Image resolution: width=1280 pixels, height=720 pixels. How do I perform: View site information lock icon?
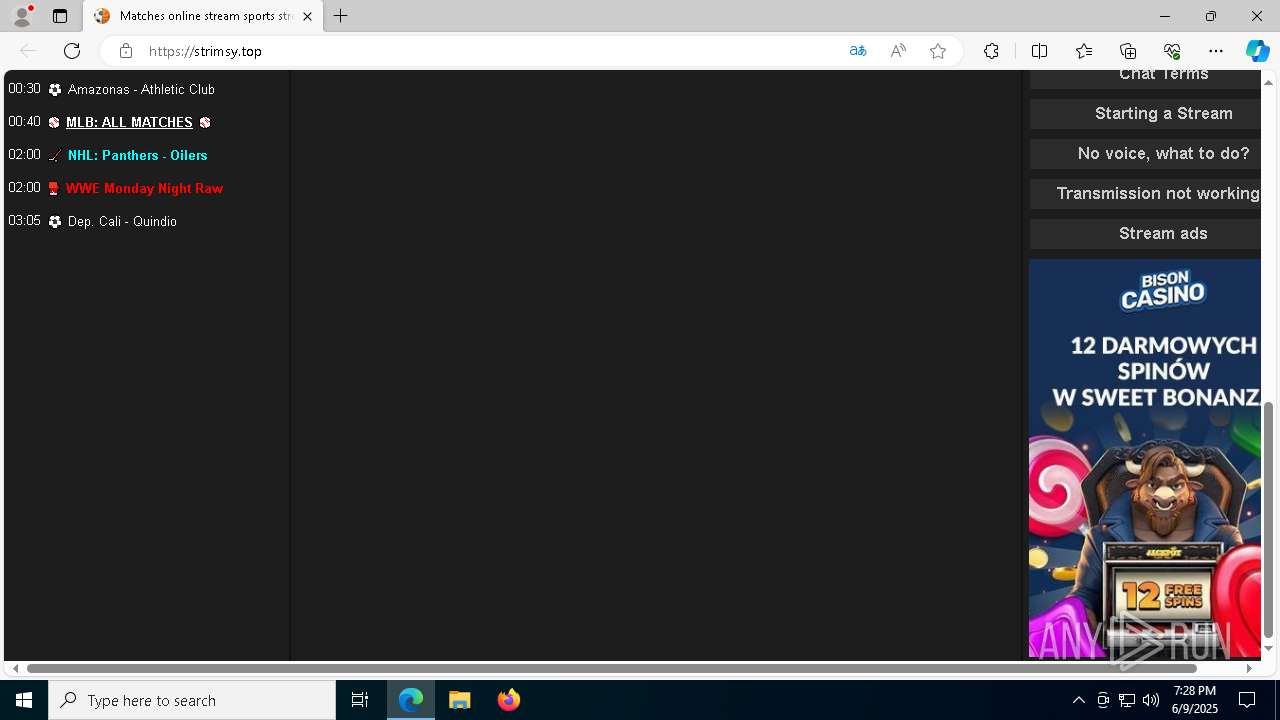click(125, 51)
